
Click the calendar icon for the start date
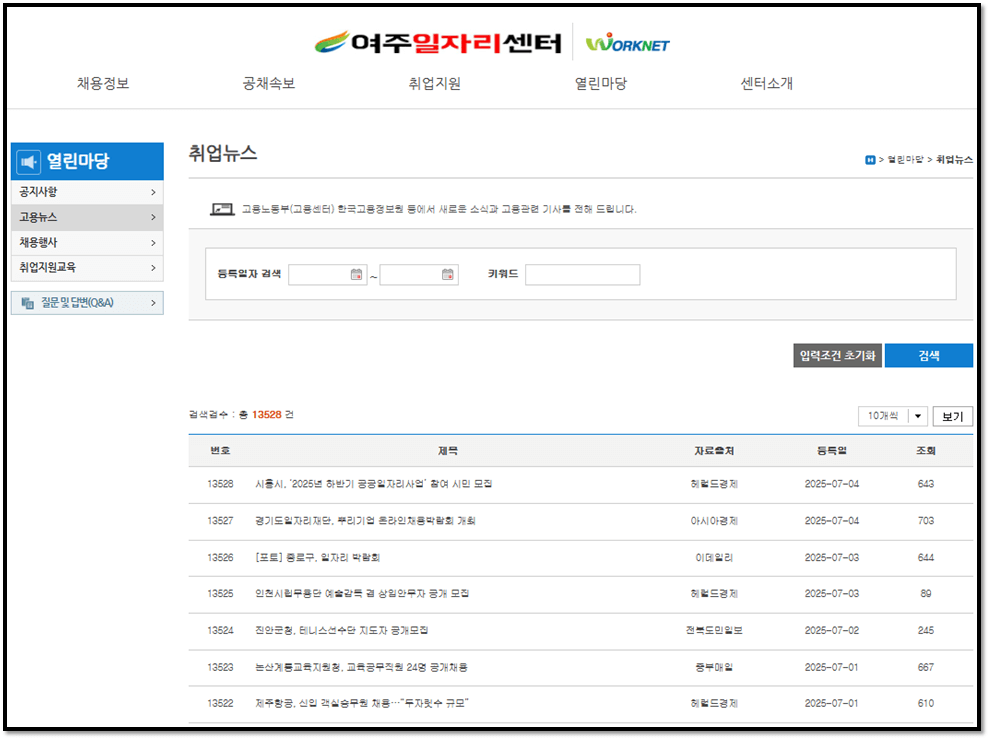357,275
